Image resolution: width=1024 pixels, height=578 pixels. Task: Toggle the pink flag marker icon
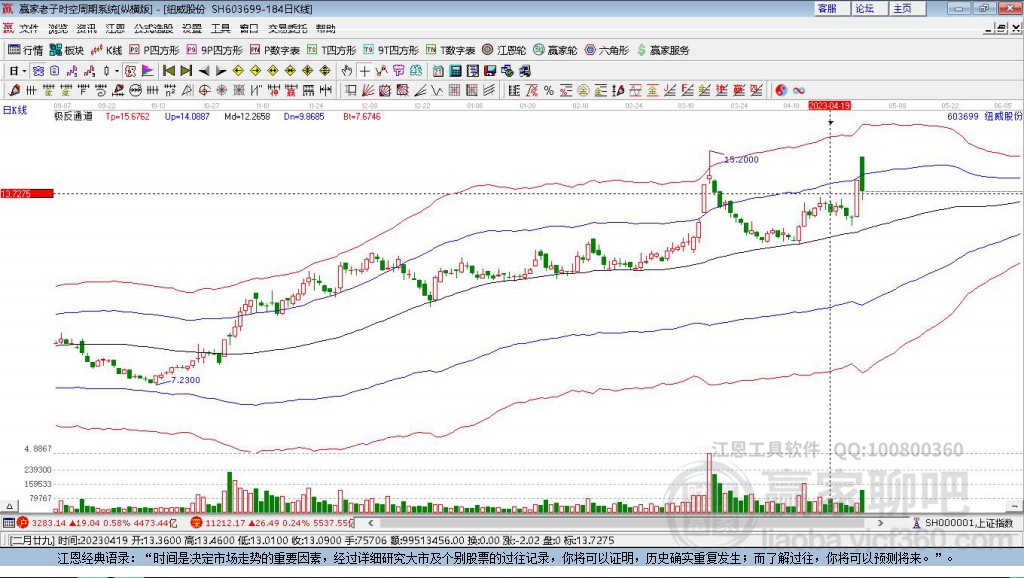[147, 71]
